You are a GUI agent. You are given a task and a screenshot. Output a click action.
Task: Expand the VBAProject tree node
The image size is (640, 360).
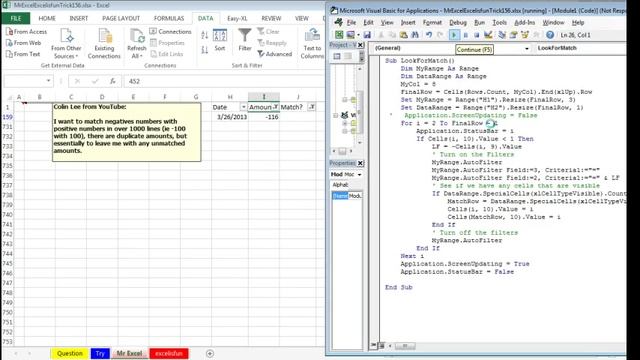tap(336, 116)
